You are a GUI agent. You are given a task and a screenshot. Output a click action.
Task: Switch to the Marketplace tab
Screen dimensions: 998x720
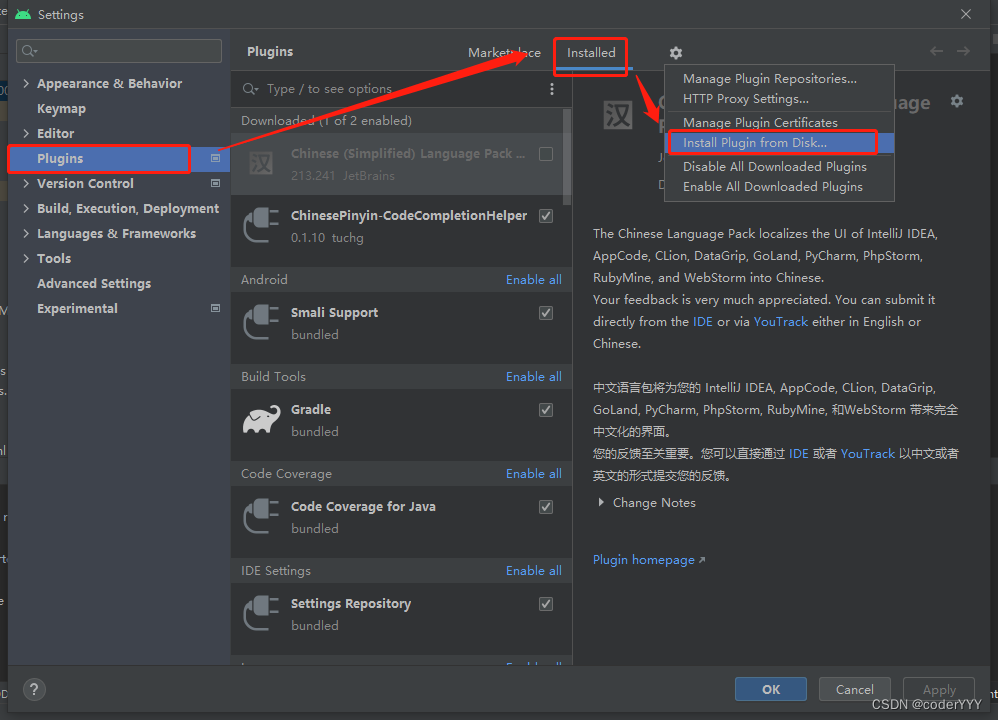click(504, 53)
